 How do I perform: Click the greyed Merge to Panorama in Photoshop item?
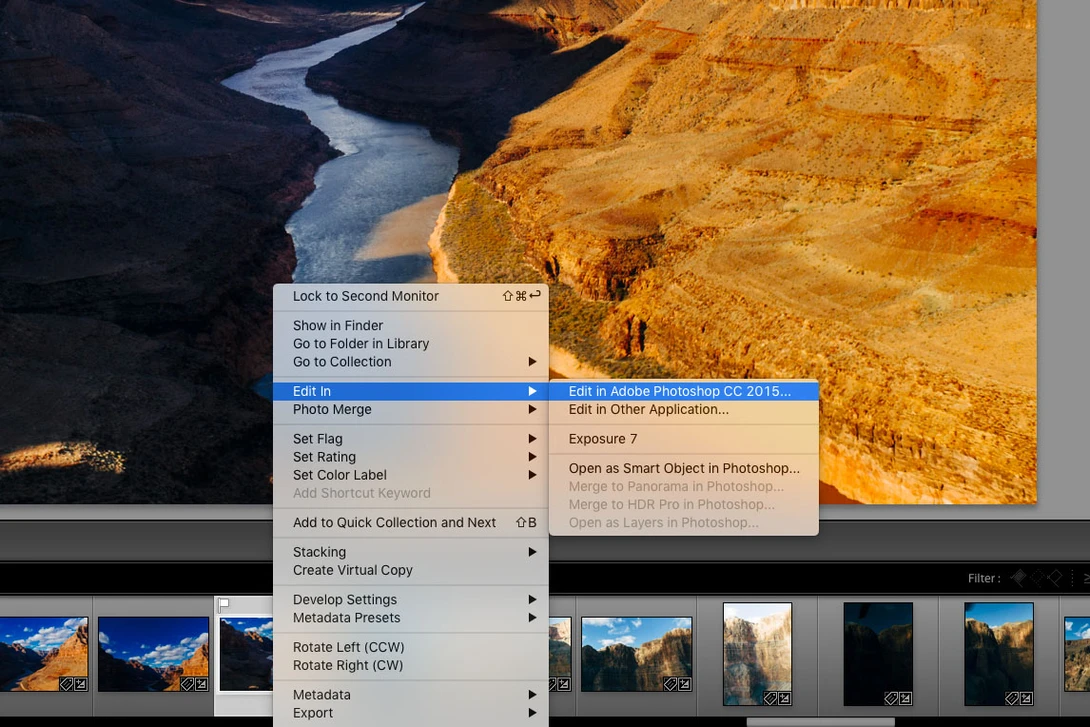pyautogui.click(x=683, y=487)
